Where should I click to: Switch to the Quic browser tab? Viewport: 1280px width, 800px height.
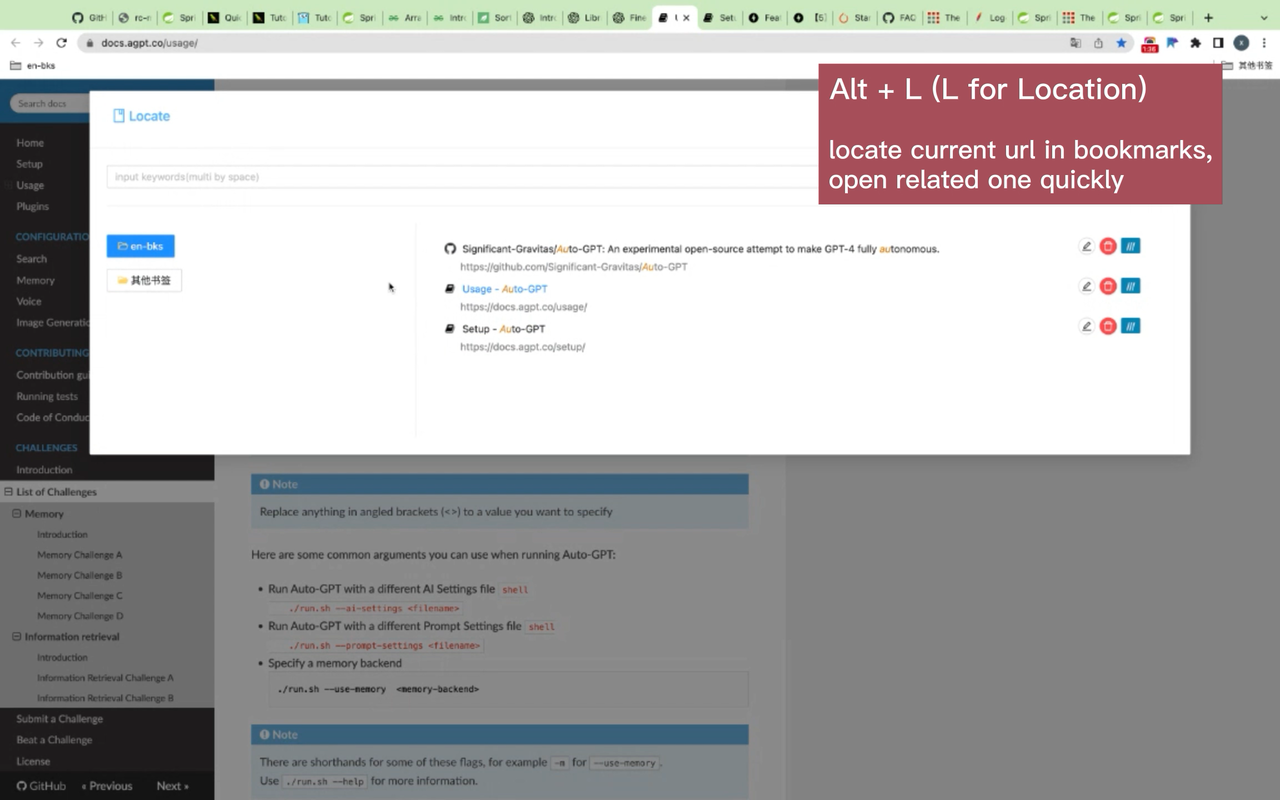pyautogui.click(x=225, y=17)
